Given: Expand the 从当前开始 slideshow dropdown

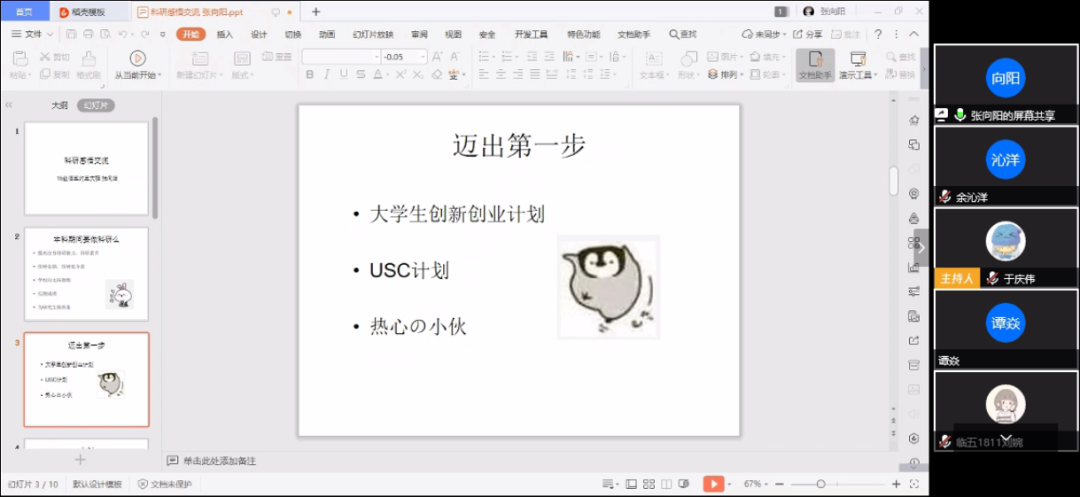Looking at the screenshot, I should point(160,75).
